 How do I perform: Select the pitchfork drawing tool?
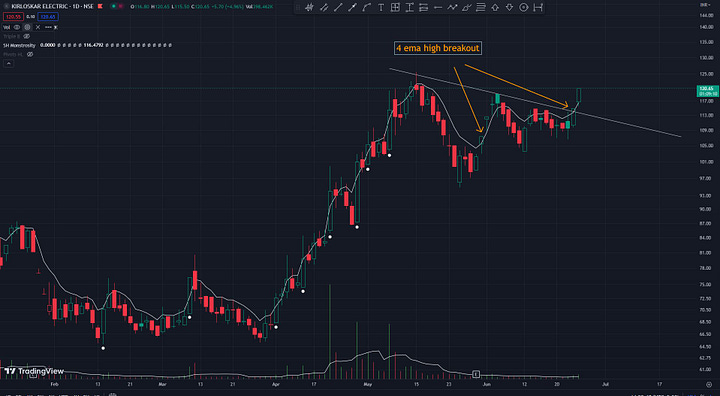point(309,7)
